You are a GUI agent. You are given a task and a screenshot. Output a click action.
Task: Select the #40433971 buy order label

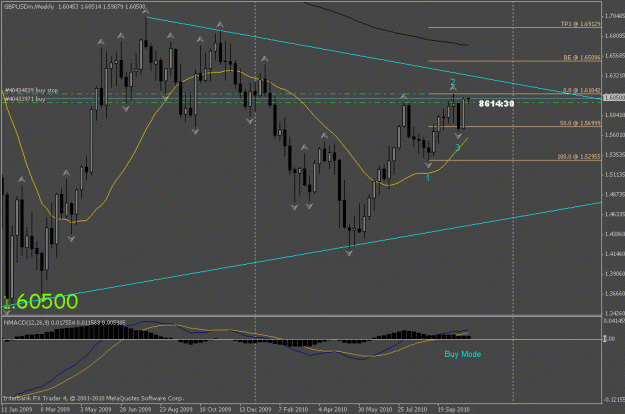tap(25, 99)
